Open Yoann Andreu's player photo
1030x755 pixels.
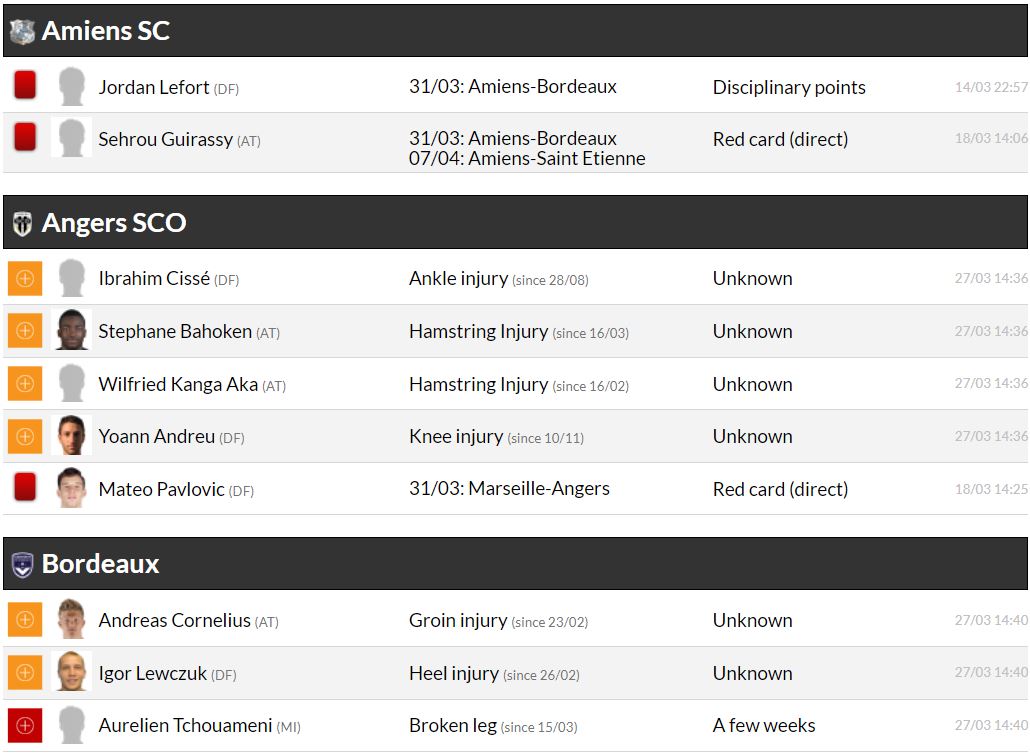(71, 436)
